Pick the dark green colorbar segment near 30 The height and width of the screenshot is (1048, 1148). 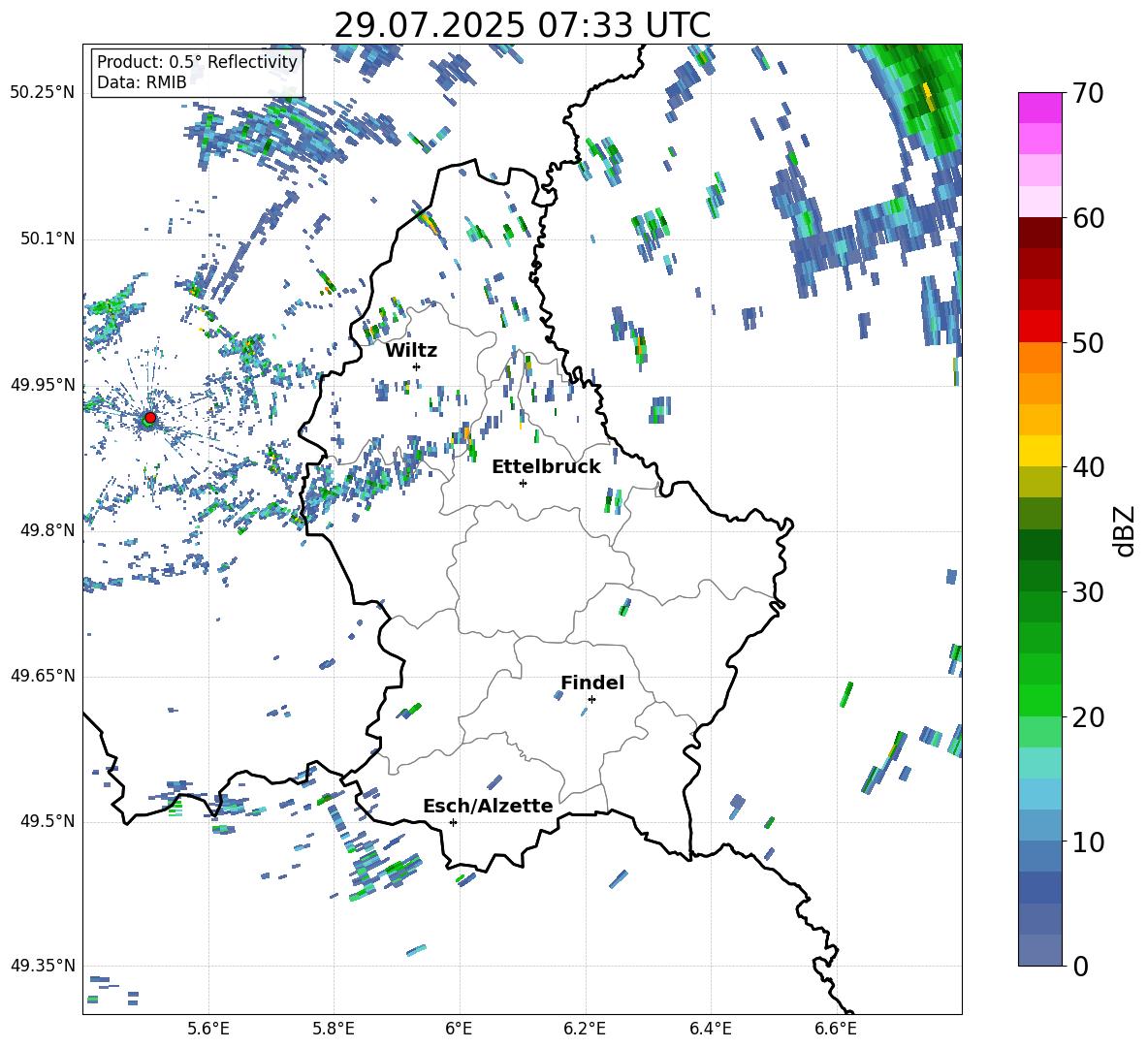coord(1039,575)
